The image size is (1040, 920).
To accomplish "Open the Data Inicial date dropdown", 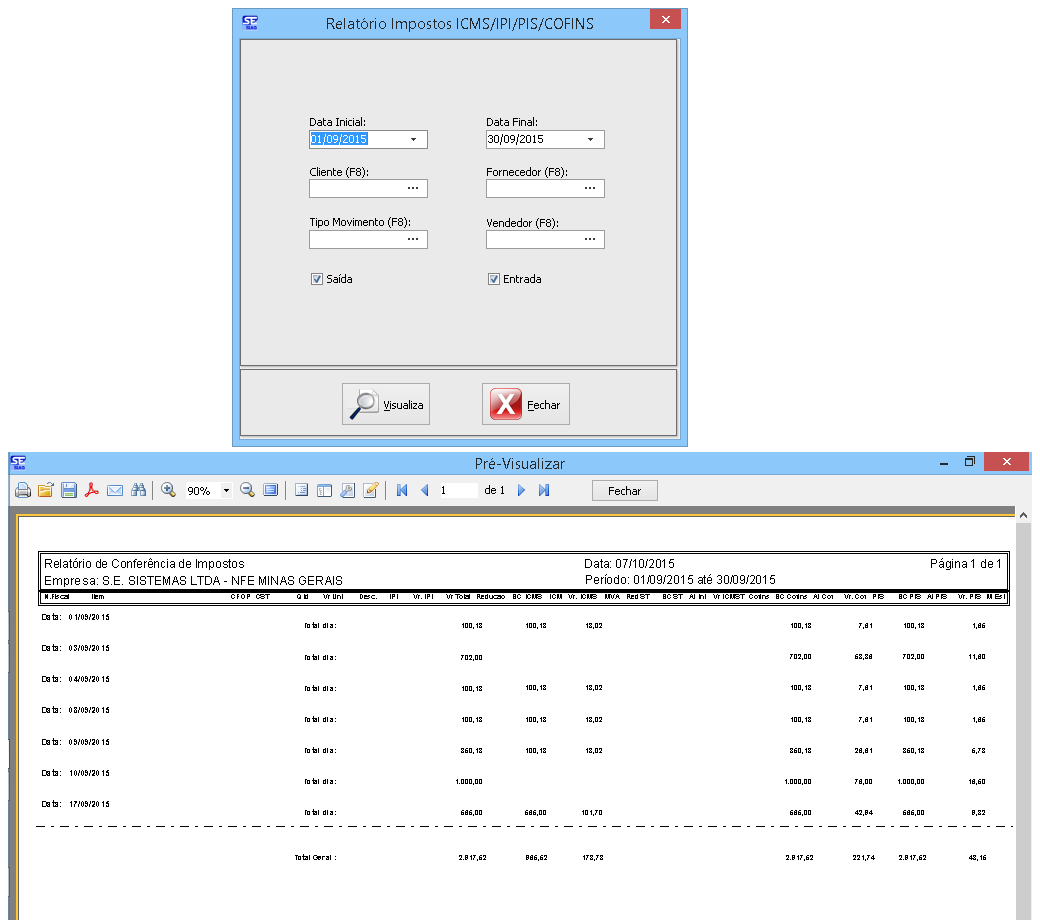I will point(413,140).
